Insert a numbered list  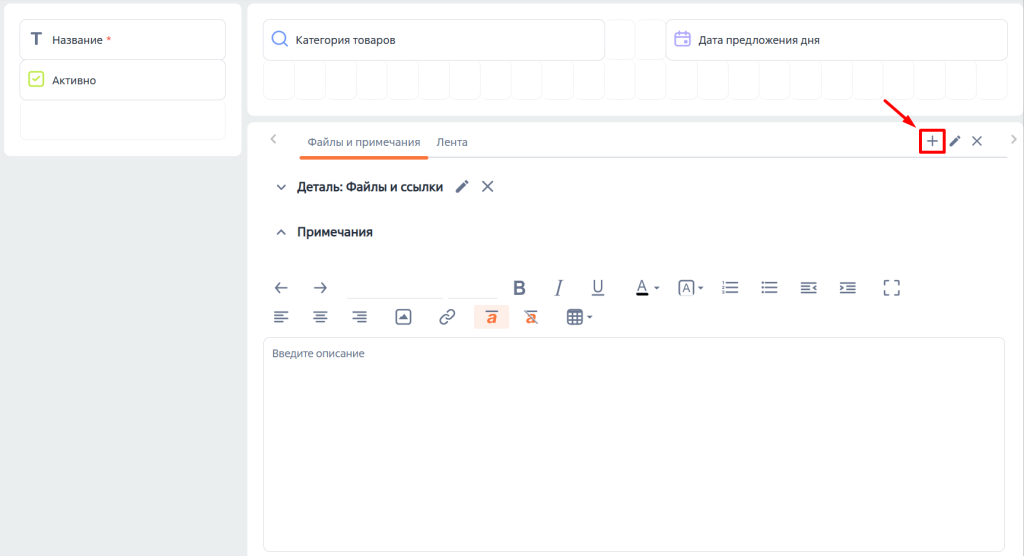pyautogui.click(x=730, y=288)
